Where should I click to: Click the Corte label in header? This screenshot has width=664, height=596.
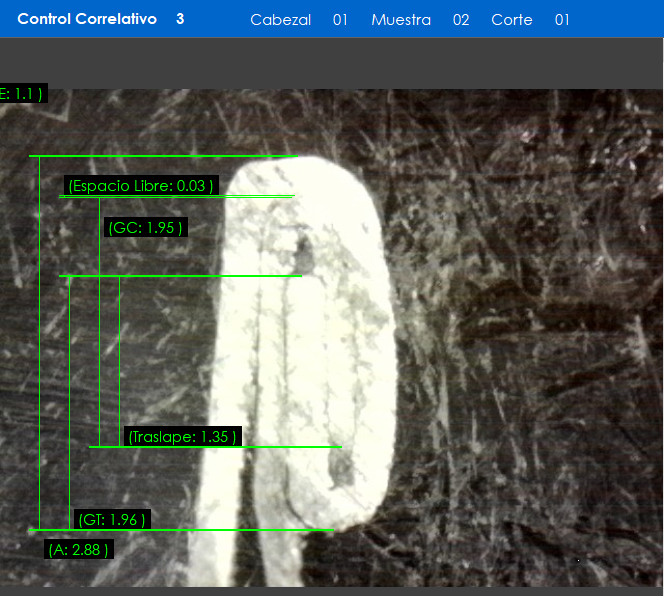click(x=511, y=20)
